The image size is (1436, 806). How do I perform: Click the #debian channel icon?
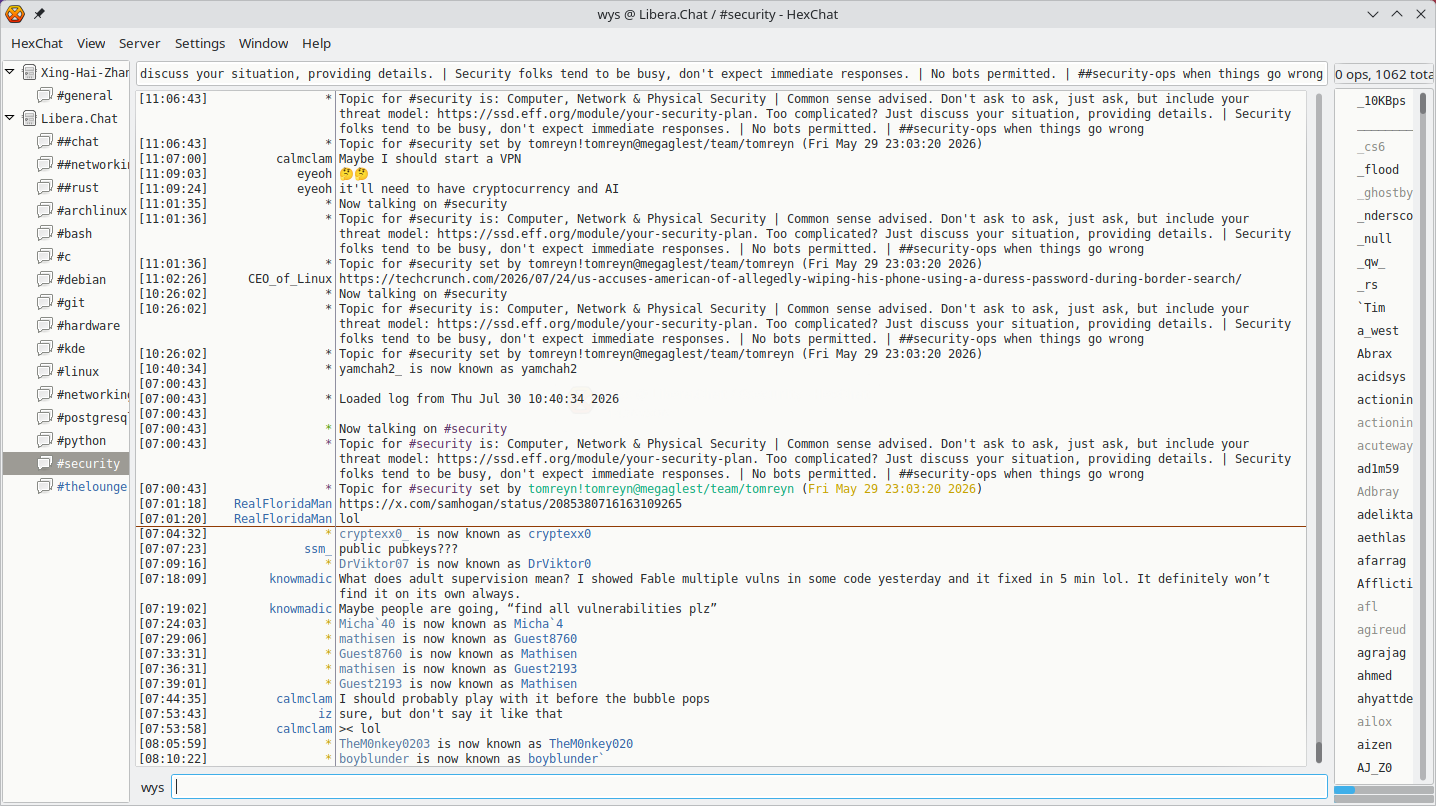[44, 280]
